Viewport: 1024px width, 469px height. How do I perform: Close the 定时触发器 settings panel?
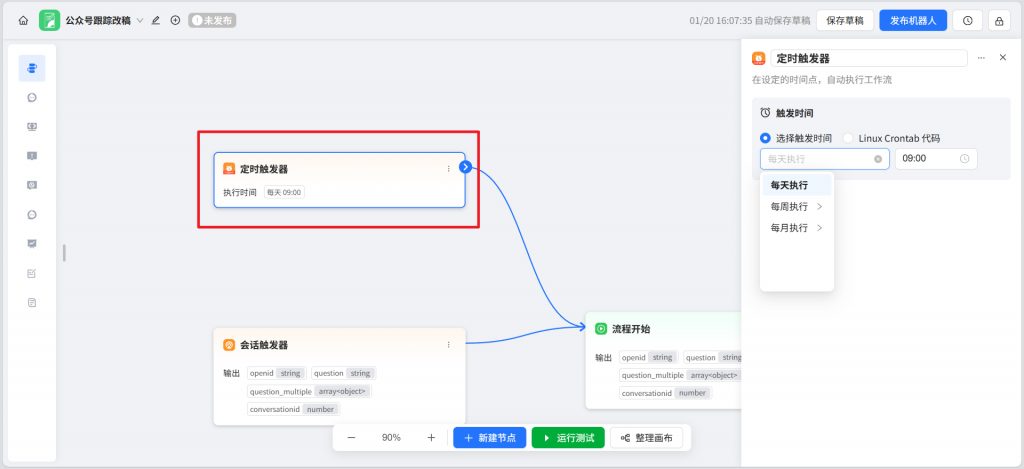(1003, 57)
